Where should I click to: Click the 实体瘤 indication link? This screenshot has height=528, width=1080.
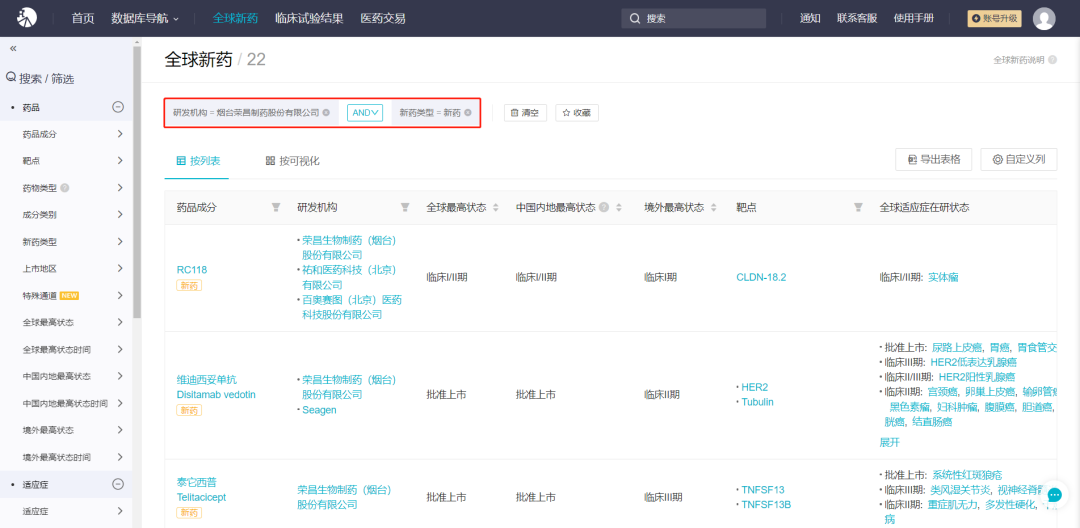[x=943, y=277]
